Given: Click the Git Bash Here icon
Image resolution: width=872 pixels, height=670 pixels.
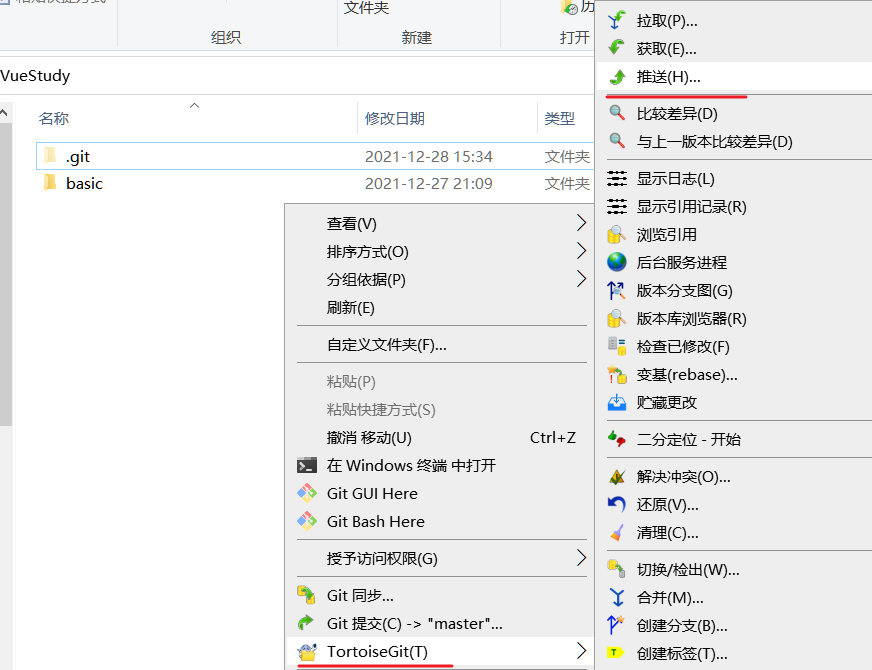Looking at the screenshot, I should [x=307, y=521].
